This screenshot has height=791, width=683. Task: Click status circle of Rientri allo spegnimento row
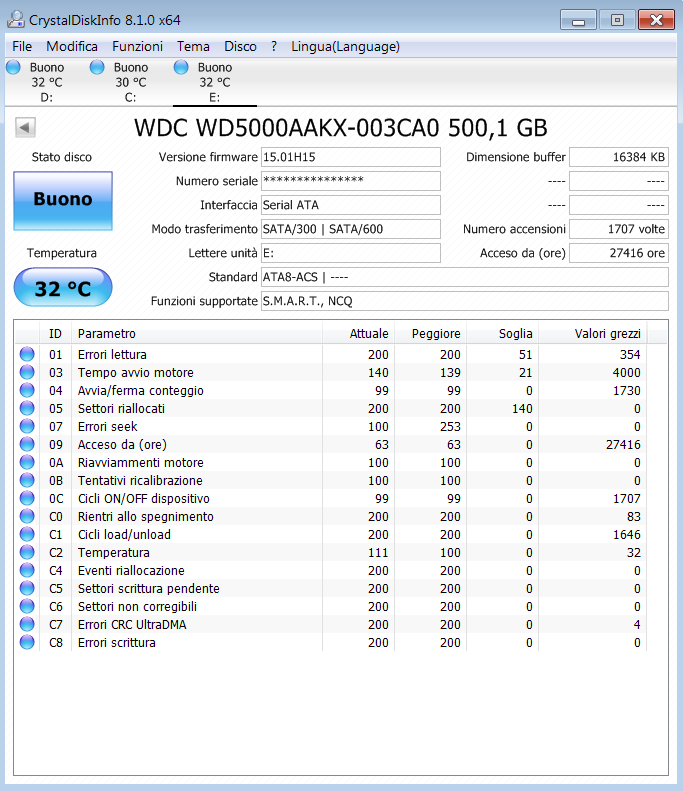(27, 516)
